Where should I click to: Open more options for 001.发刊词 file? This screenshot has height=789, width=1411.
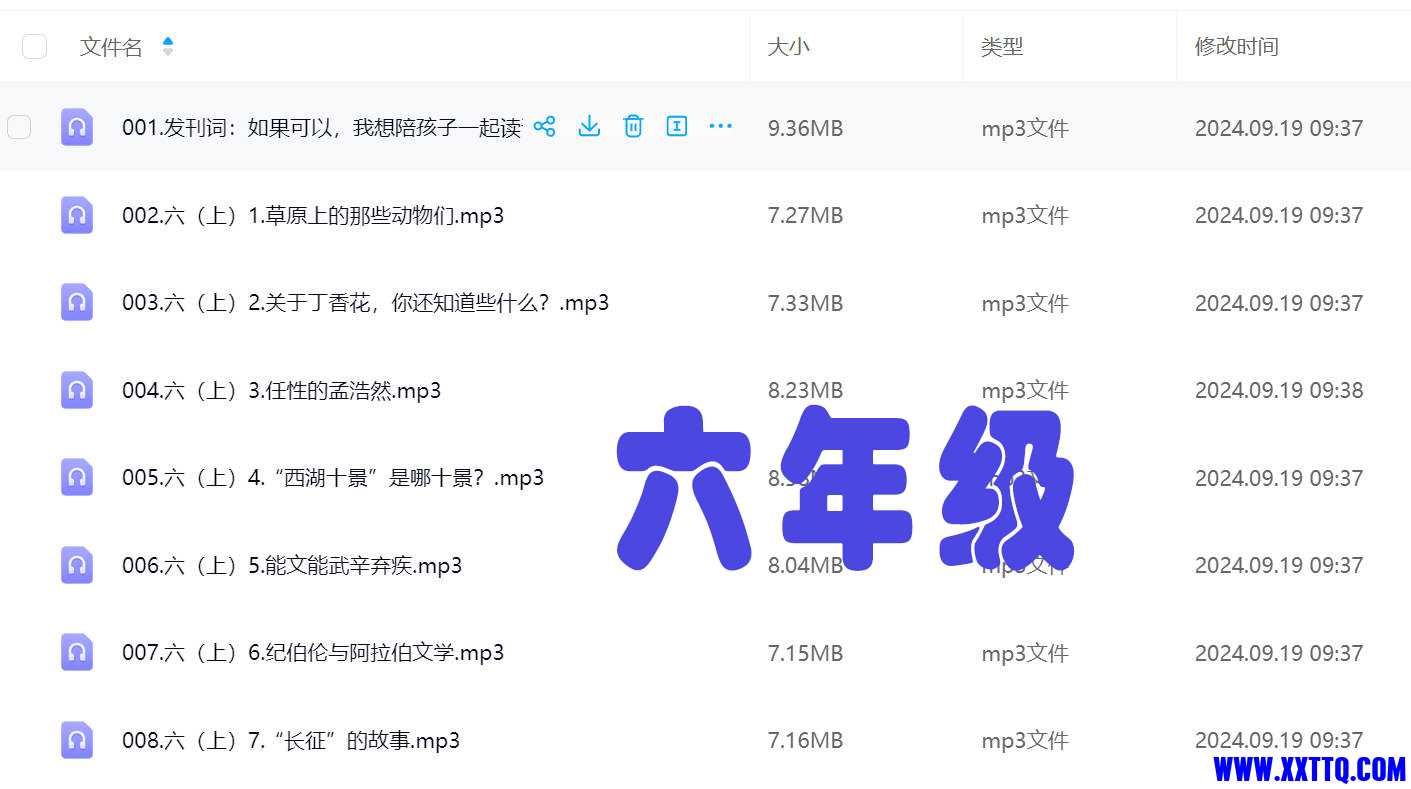[x=720, y=126]
